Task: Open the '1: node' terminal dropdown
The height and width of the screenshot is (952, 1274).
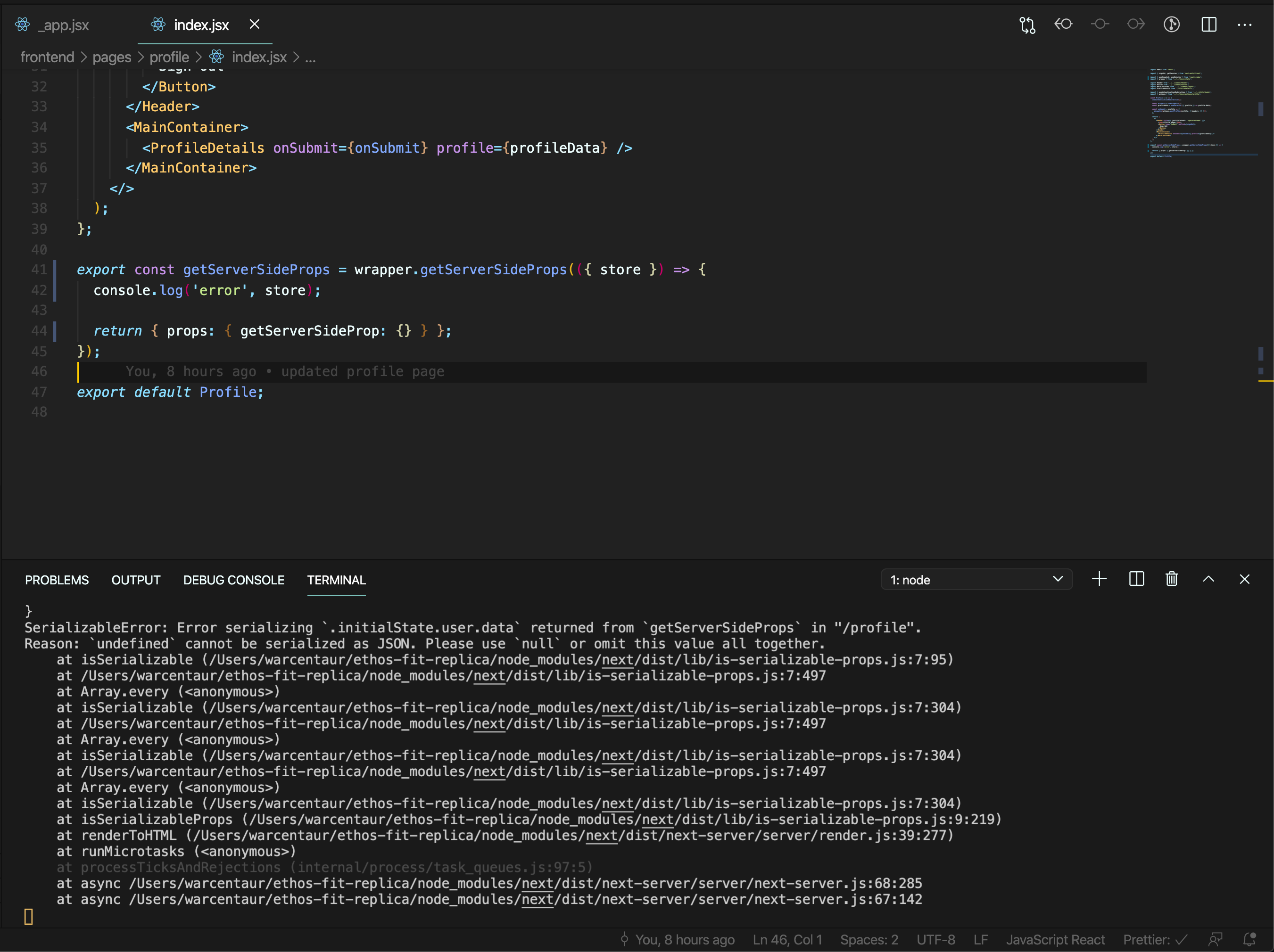Action: [976, 580]
